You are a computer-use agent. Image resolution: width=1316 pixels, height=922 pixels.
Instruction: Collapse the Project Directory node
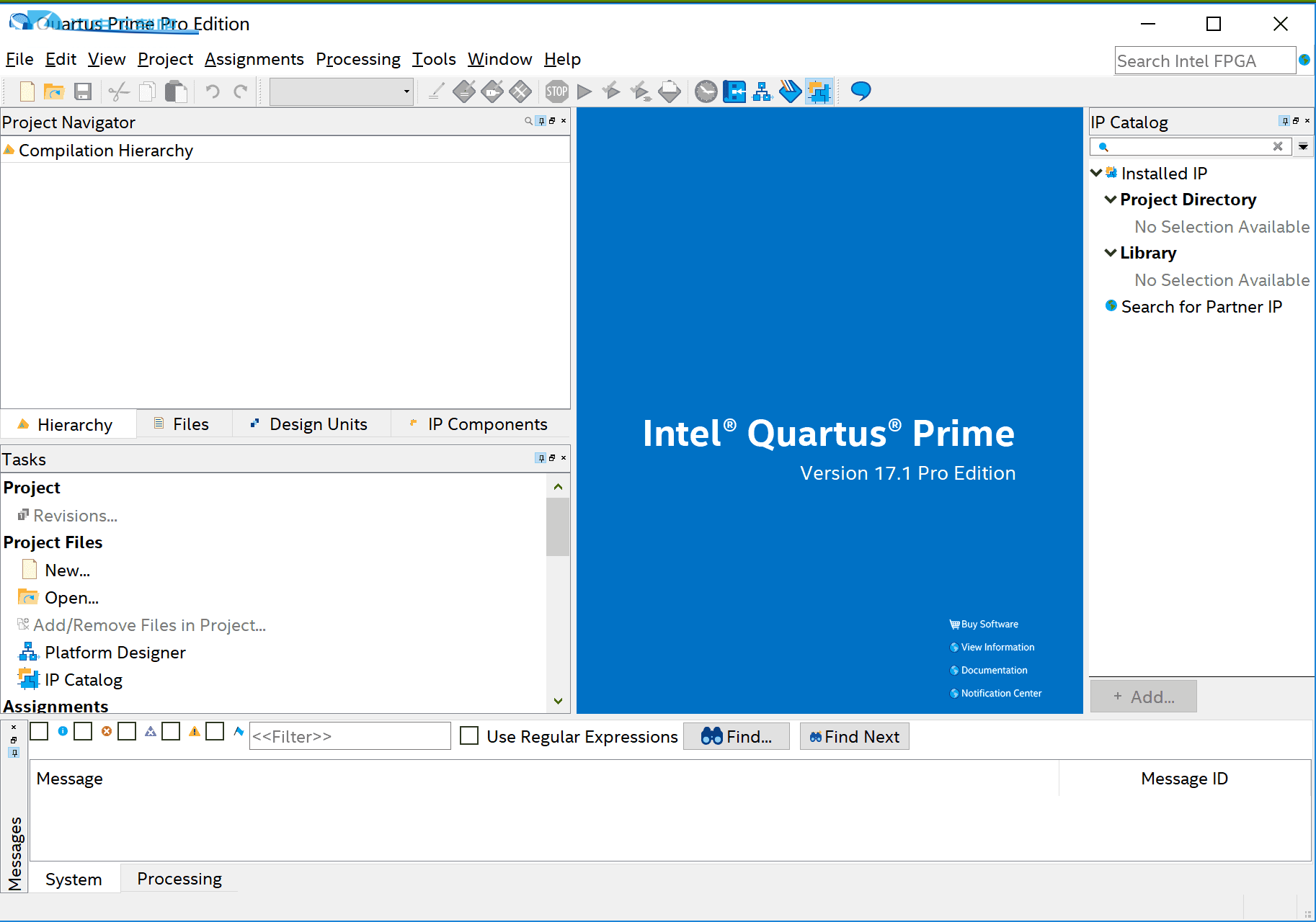(1111, 199)
